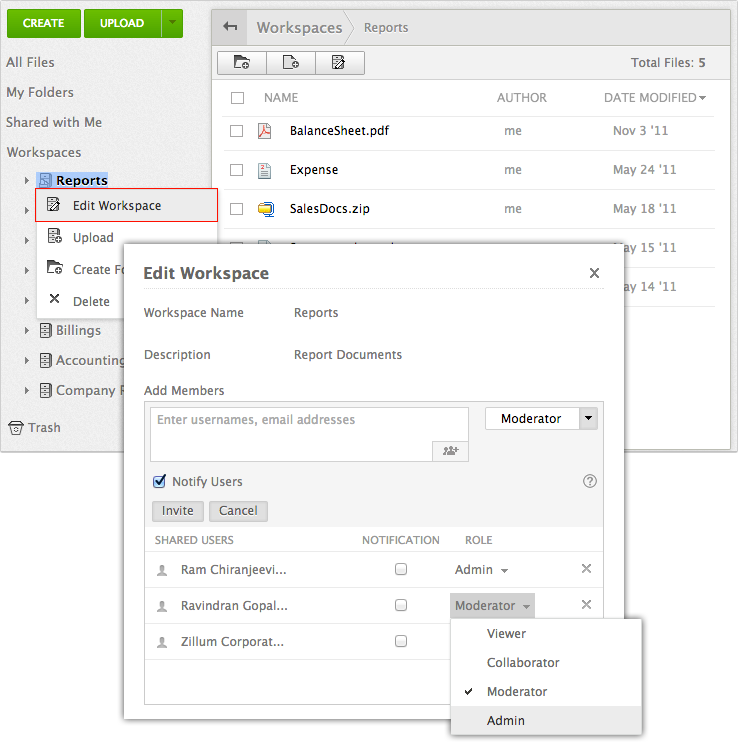Click the back arrow in breadcrumb bar

pyautogui.click(x=230, y=26)
